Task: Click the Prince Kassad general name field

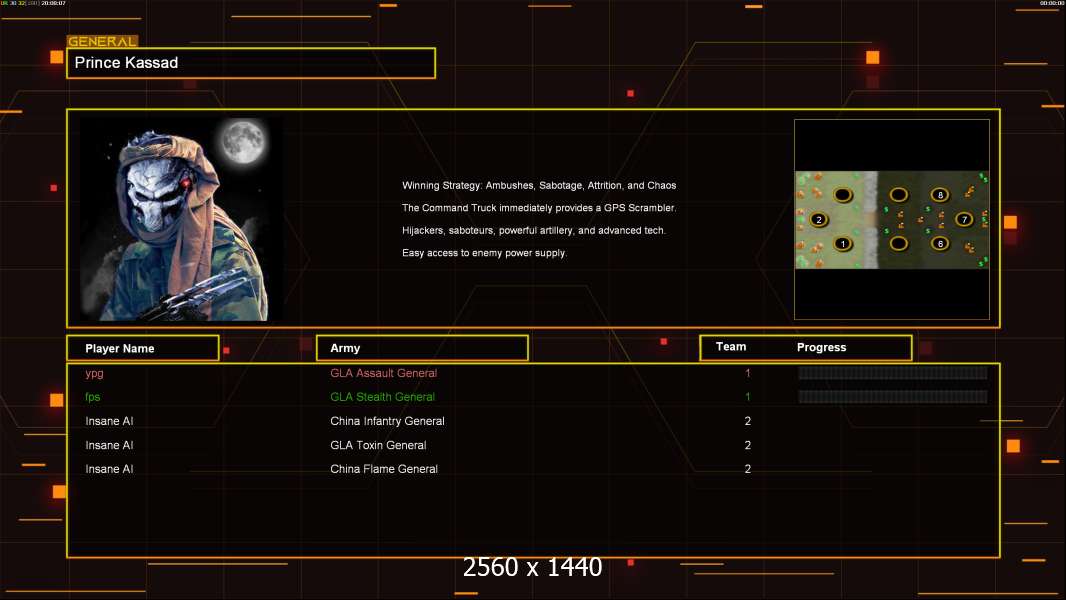Action: pos(251,63)
